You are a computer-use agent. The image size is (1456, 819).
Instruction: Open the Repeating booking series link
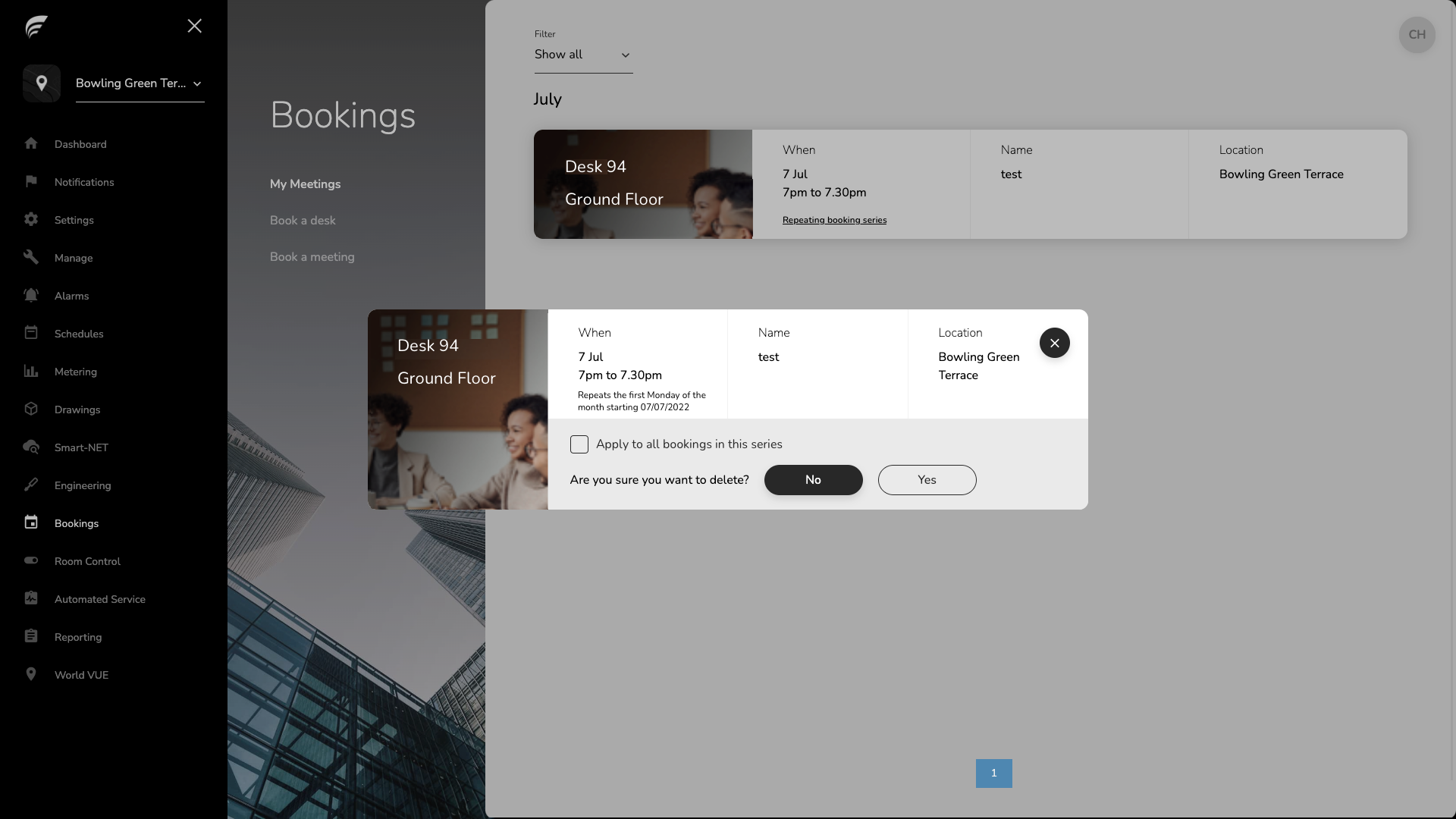[834, 221]
